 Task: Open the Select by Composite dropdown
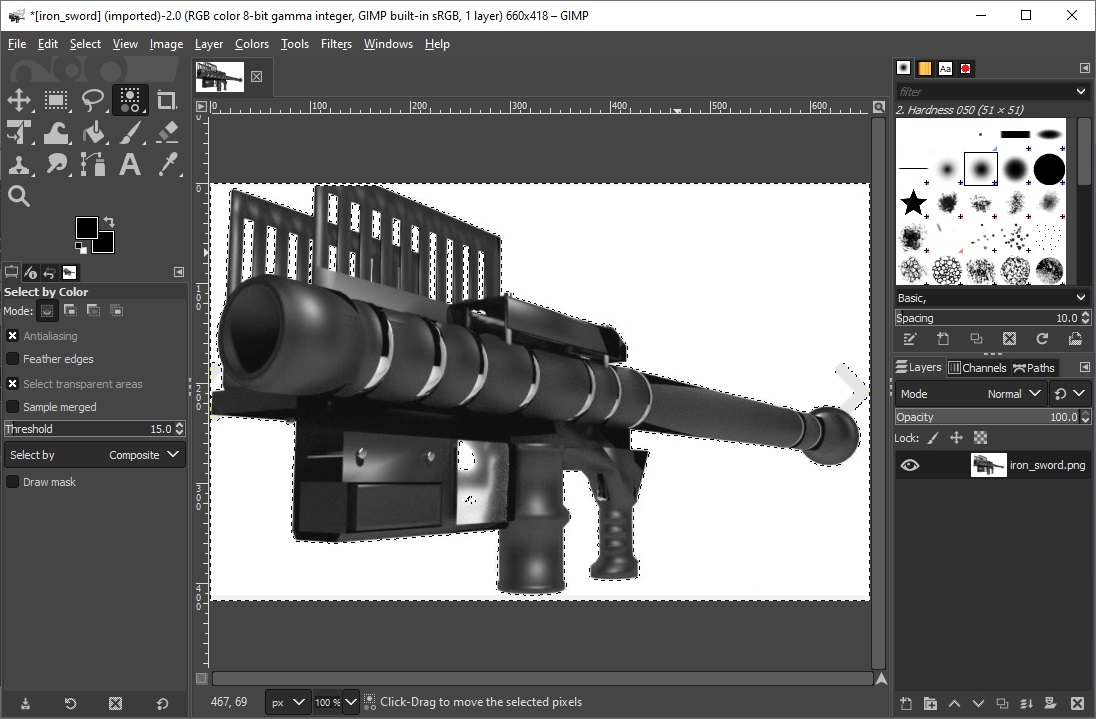94,455
